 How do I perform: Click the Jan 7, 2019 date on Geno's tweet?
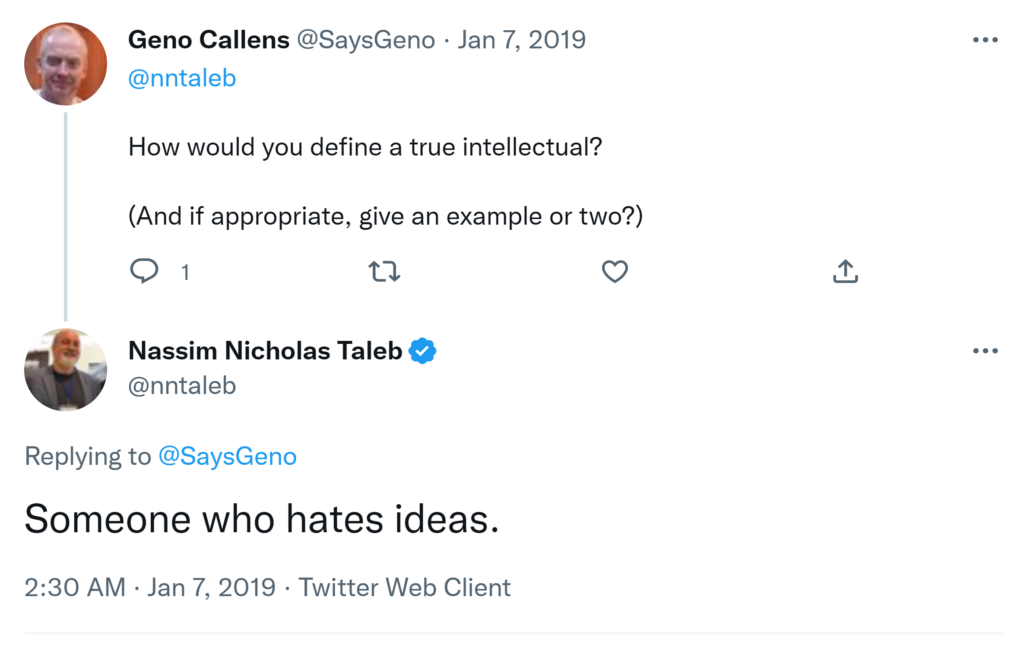click(x=522, y=40)
